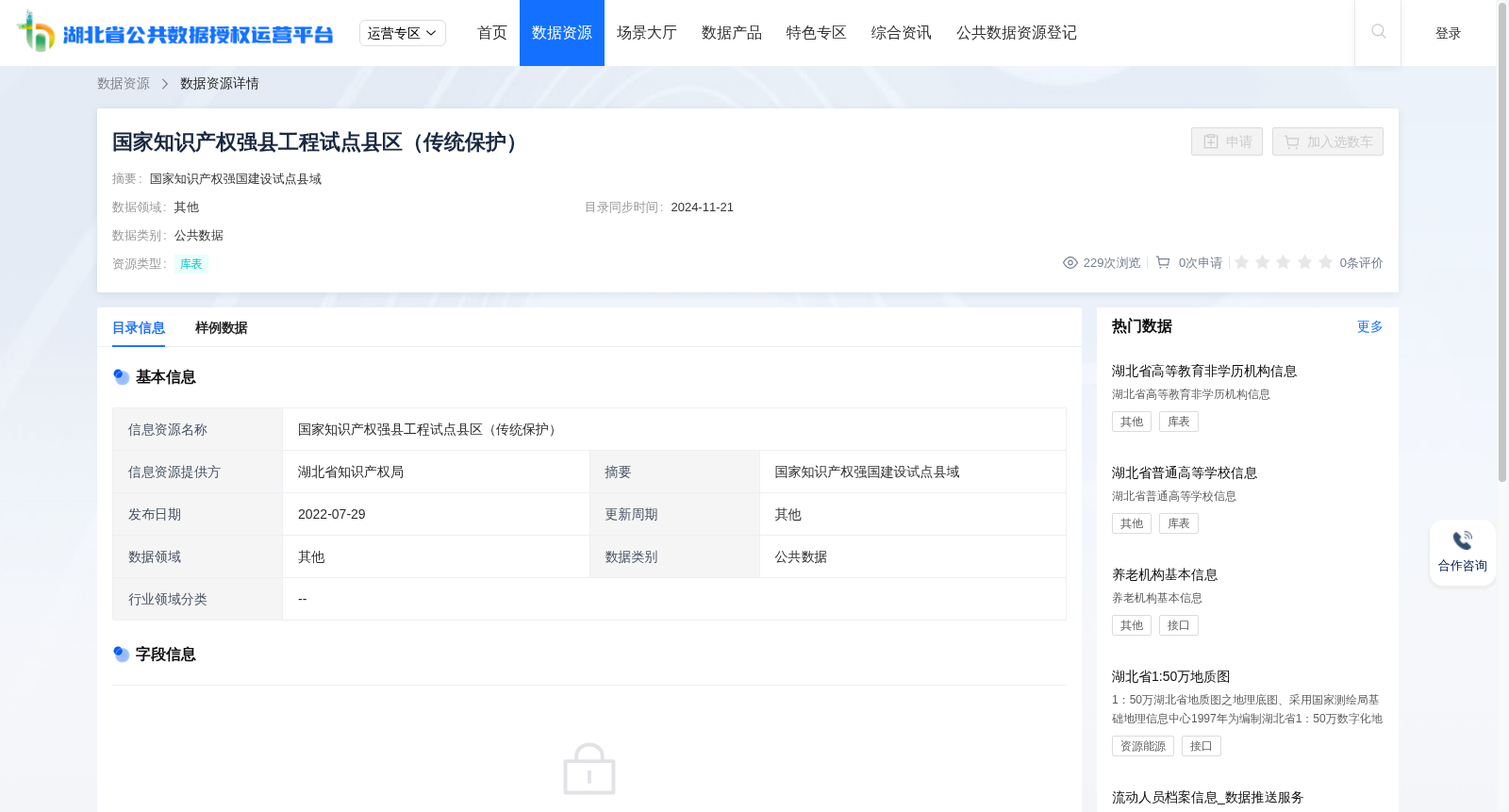1509x812 pixels.
Task: Open 湖北省高等教育非学历机构信息 item
Action: pos(1204,372)
